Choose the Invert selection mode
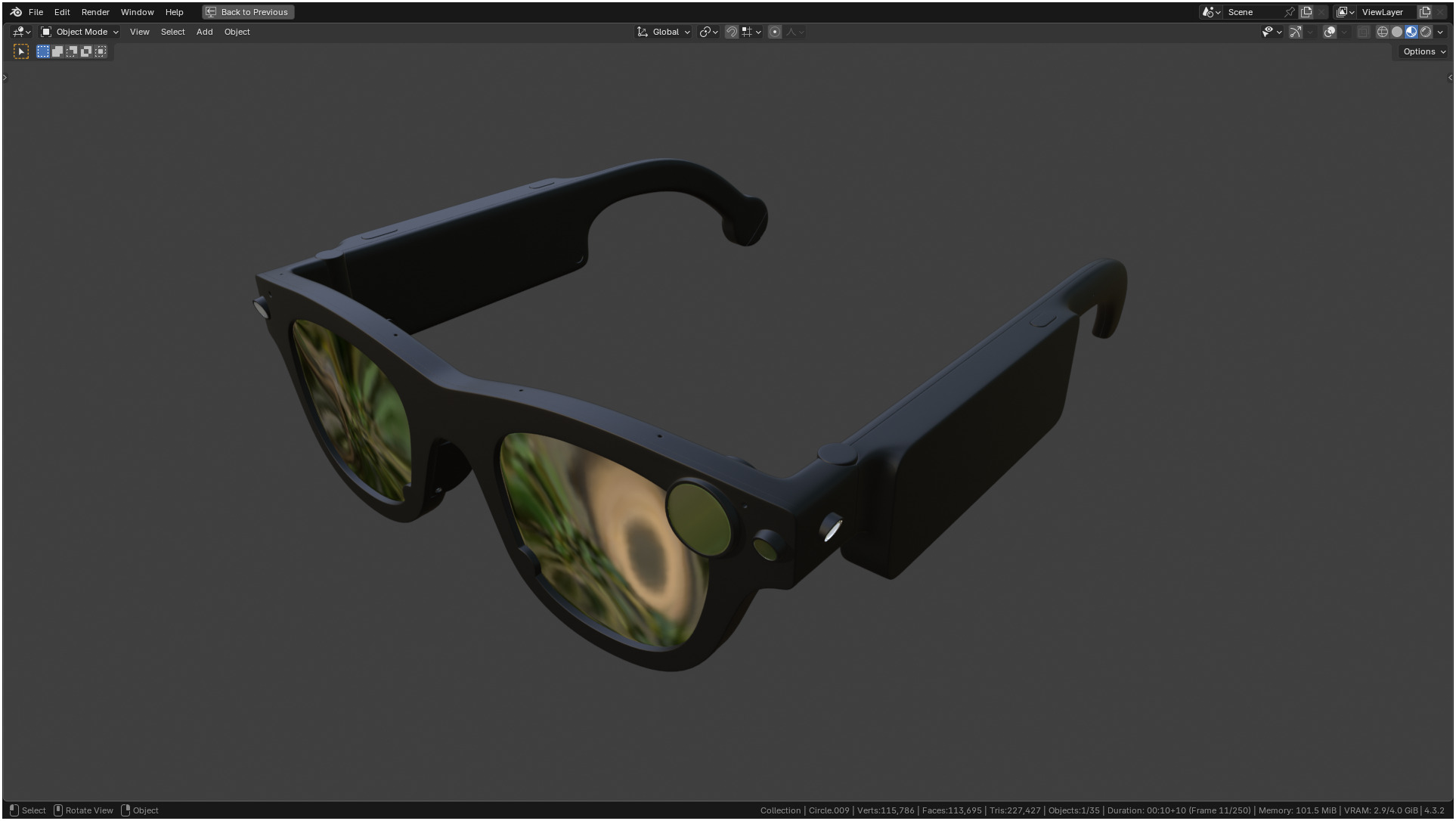 (x=86, y=51)
